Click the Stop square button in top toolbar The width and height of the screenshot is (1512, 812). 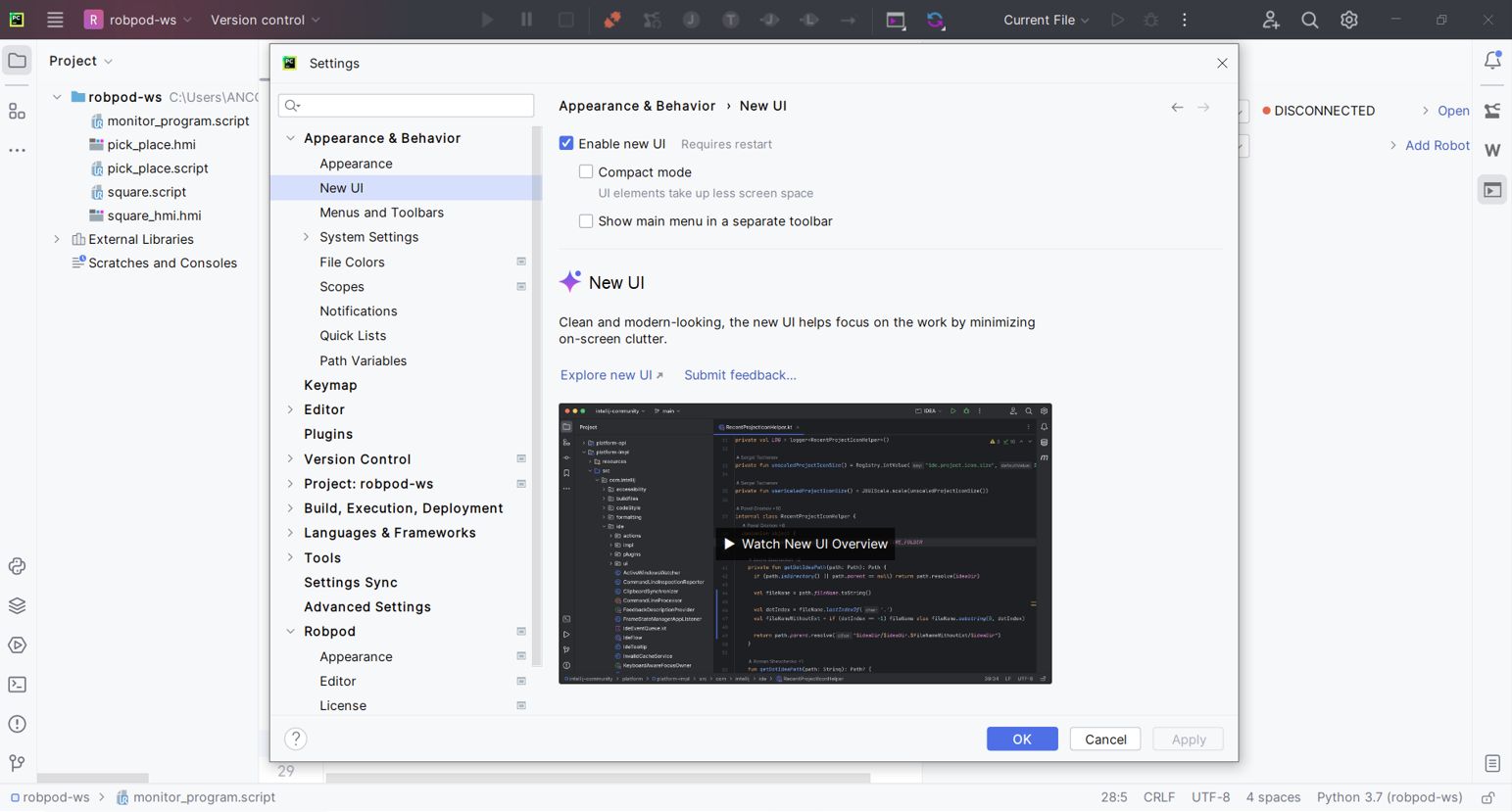click(566, 20)
